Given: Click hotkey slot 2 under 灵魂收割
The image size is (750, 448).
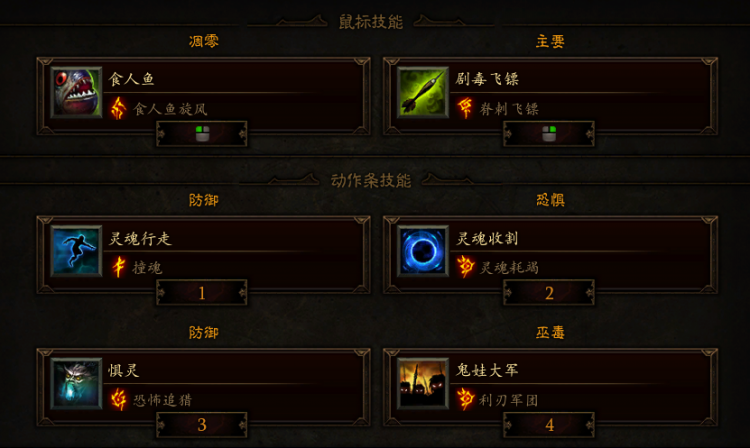Looking at the screenshot, I should [x=549, y=293].
